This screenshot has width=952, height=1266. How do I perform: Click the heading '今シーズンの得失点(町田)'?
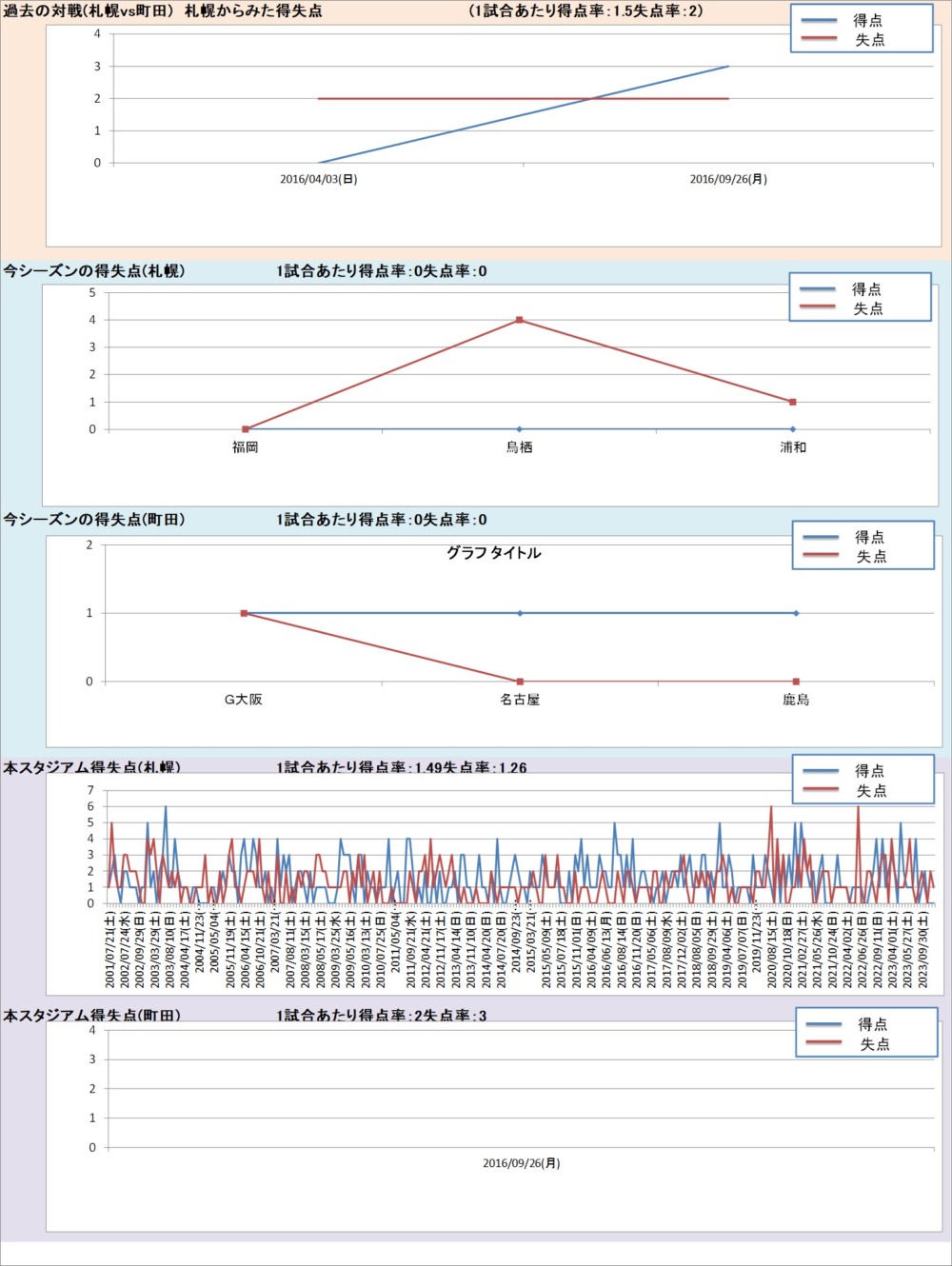point(94,520)
